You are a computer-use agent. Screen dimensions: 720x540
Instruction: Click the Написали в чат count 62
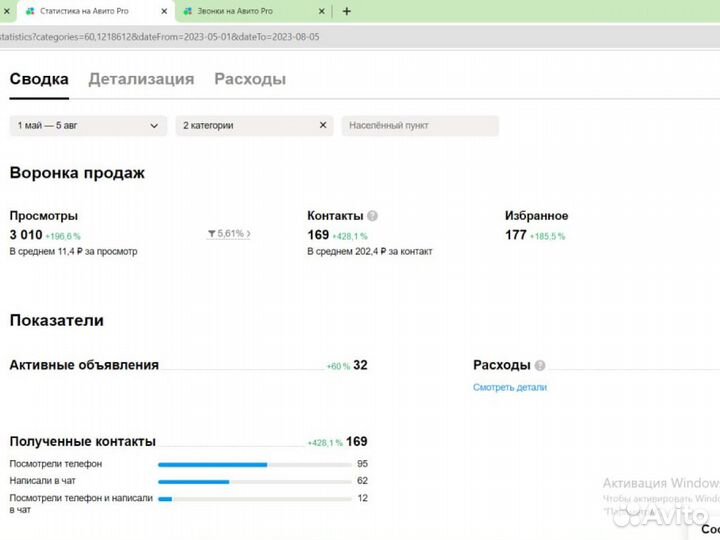tap(362, 481)
